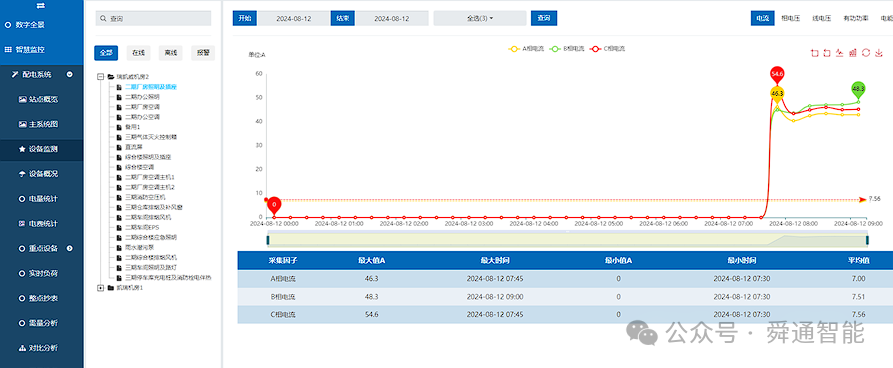Click the A相电流 row in the table
This screenshot has width=893, height=368.
click(x=565, y=279)
